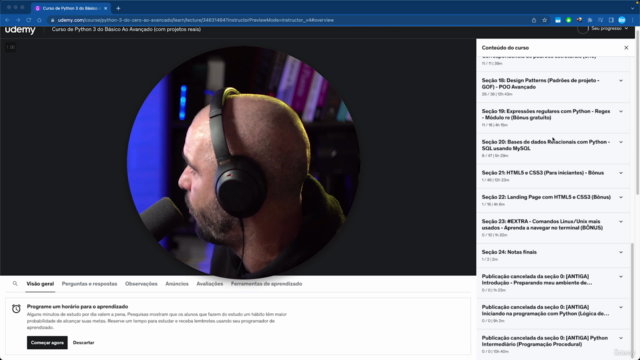Bookmark page with the star icon
This screenshot has height=360, width=640.
(544, 20)
